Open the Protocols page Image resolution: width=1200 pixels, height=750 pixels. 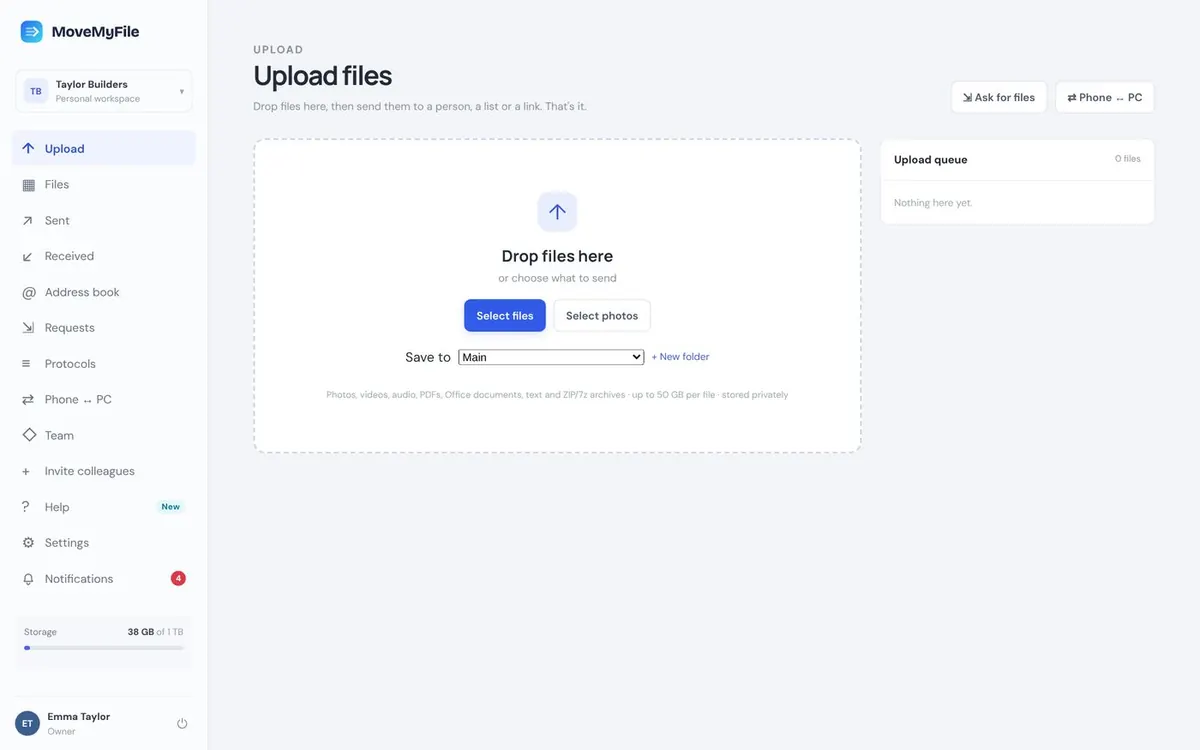tap(104, 364)
